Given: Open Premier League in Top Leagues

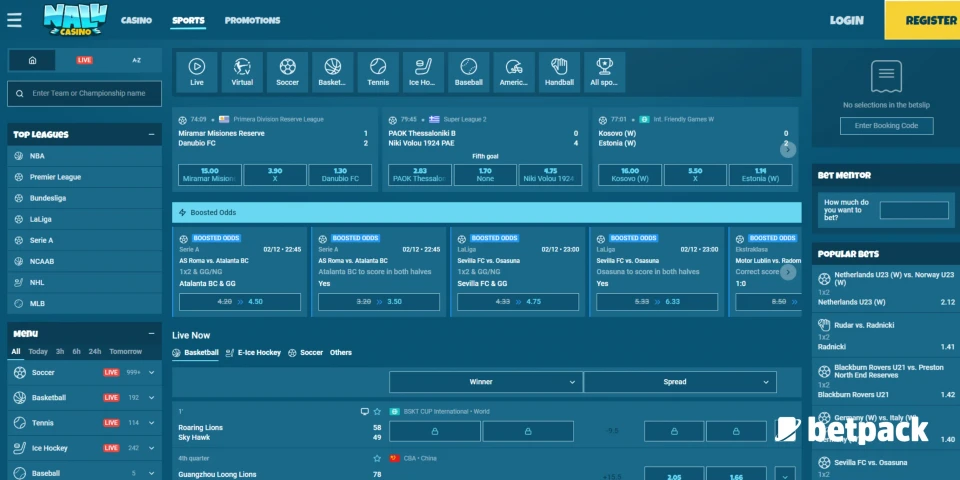Looking at the screenshot, I should (84, 177).
